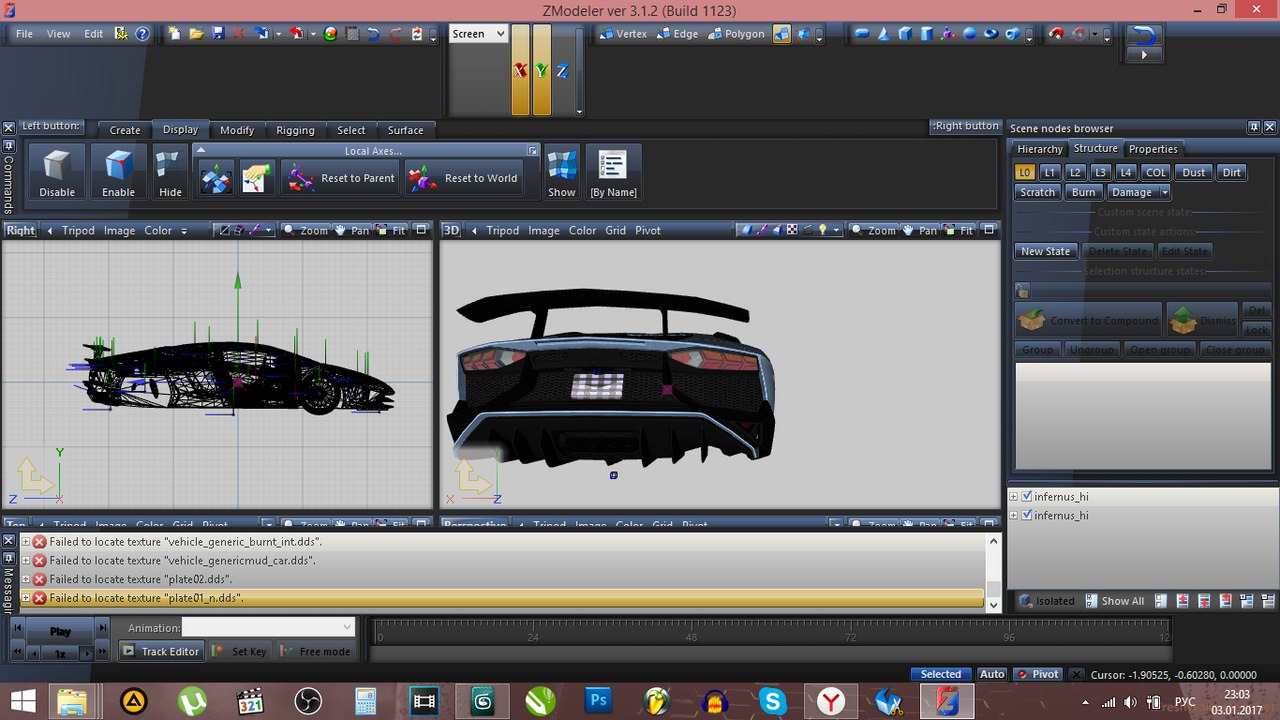Click the Disable cube button
This screenshot has width=1280, height=720.
57,173
